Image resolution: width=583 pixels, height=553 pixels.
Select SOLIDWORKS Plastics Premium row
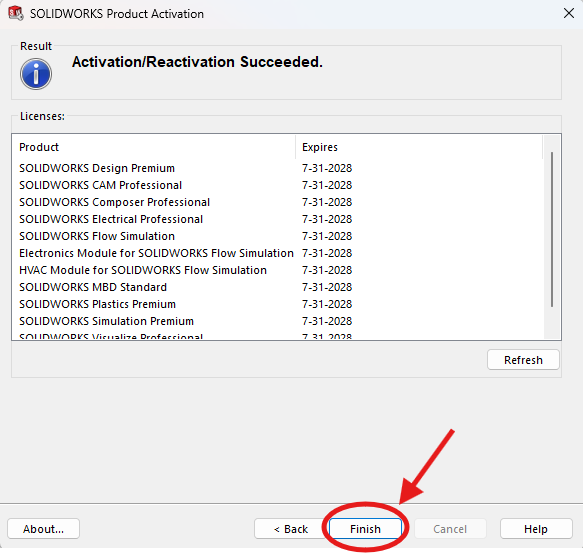pos(278,304)
